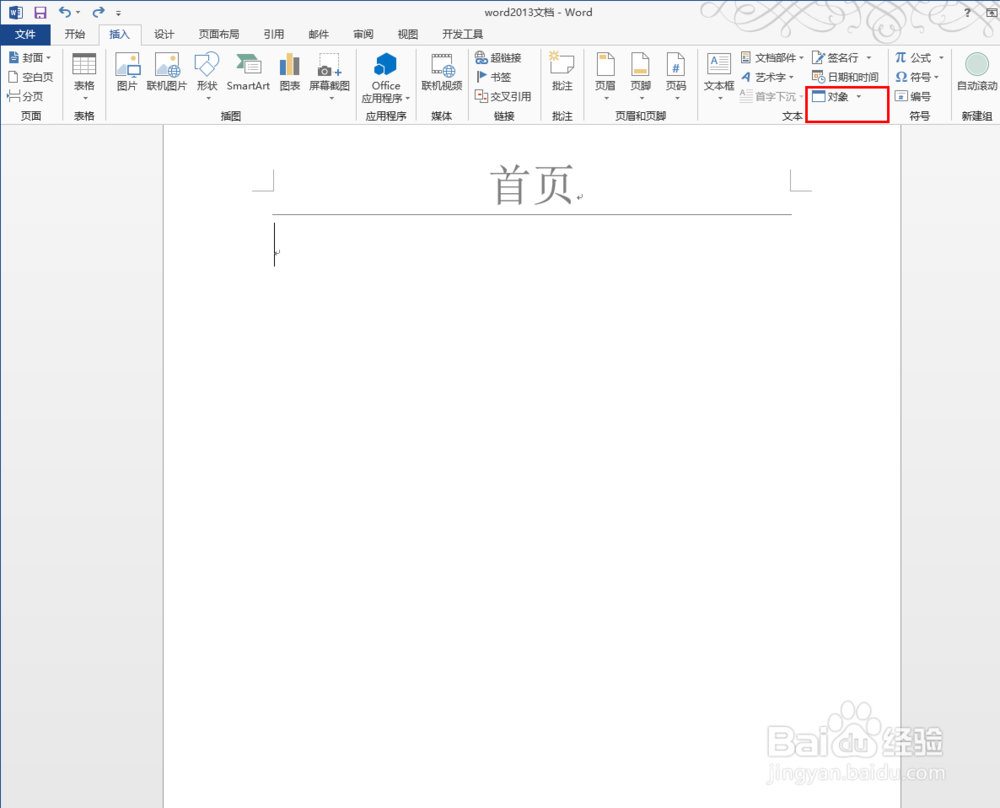
Task: Expand the Quick Parts (文档部件) dropdown arrow
Action: [801, 57]
